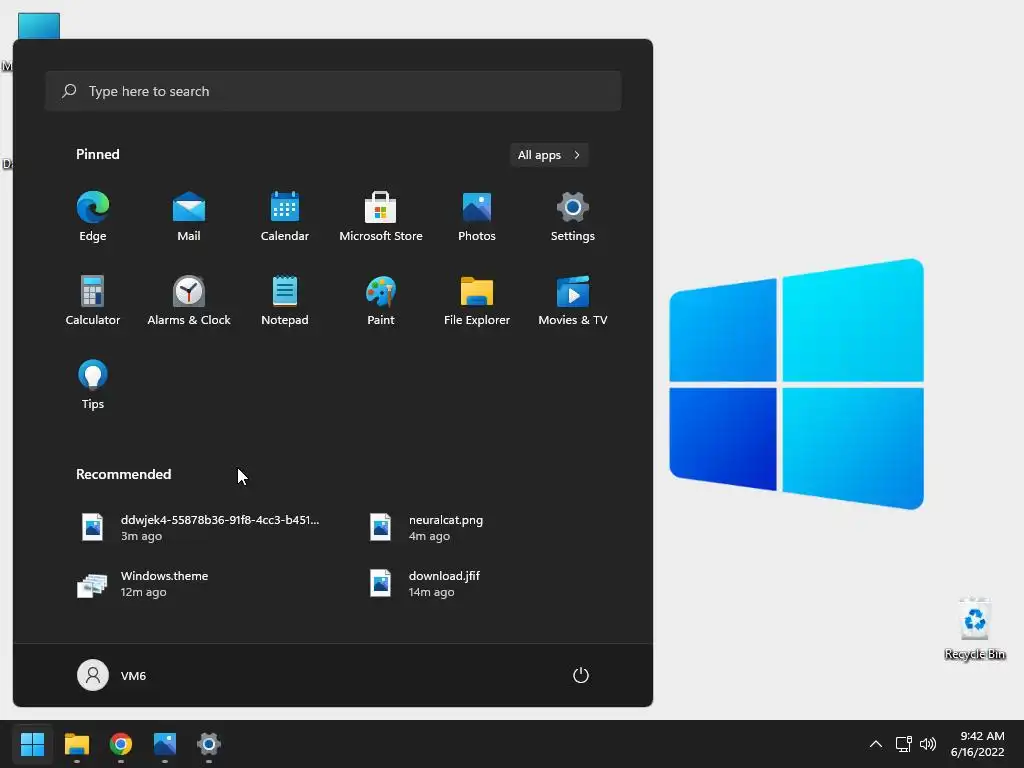Show hidden system tray icons
Viewport: 1024px width, 768px height.
(876, 744)
